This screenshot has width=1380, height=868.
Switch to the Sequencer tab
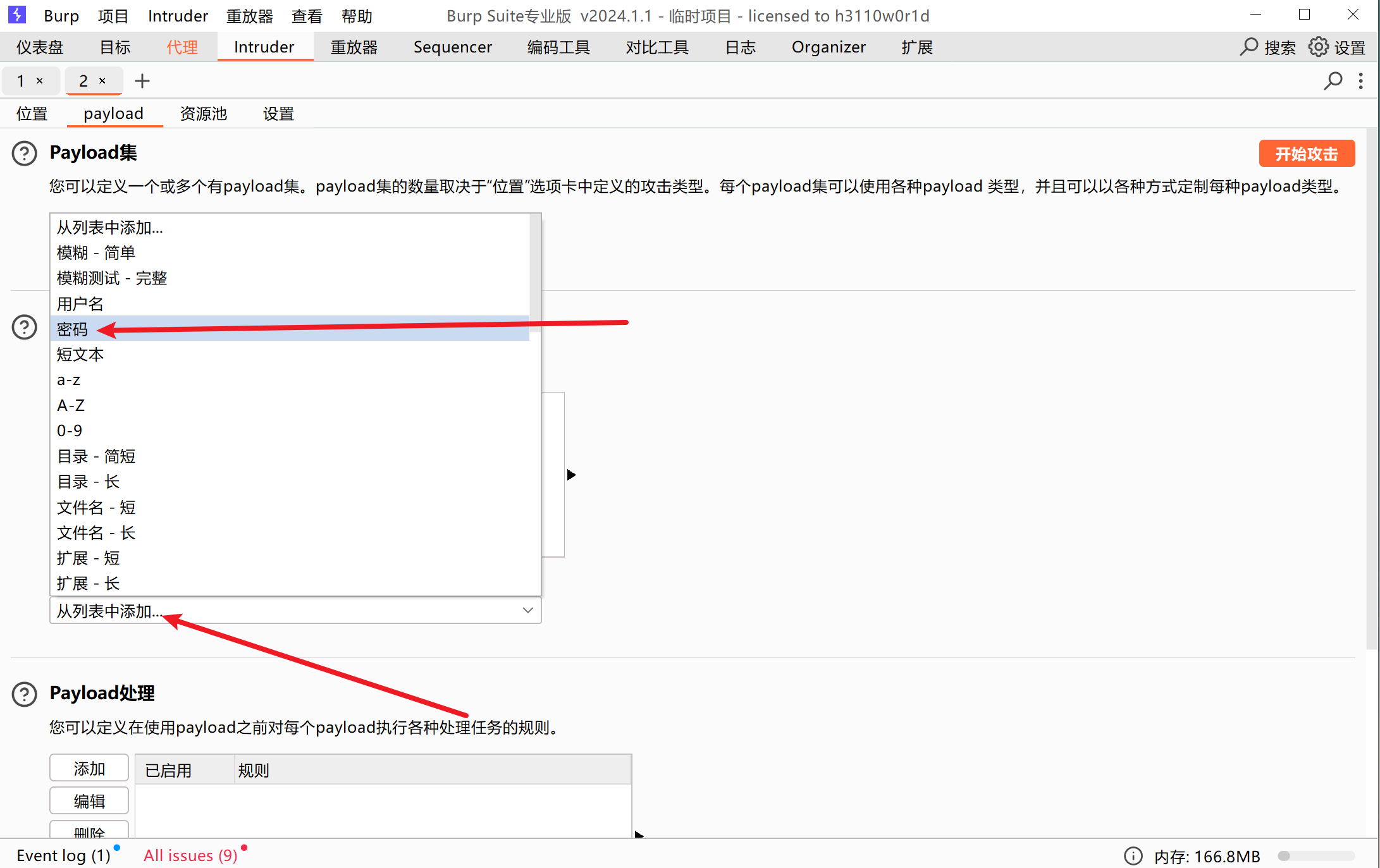453,47
